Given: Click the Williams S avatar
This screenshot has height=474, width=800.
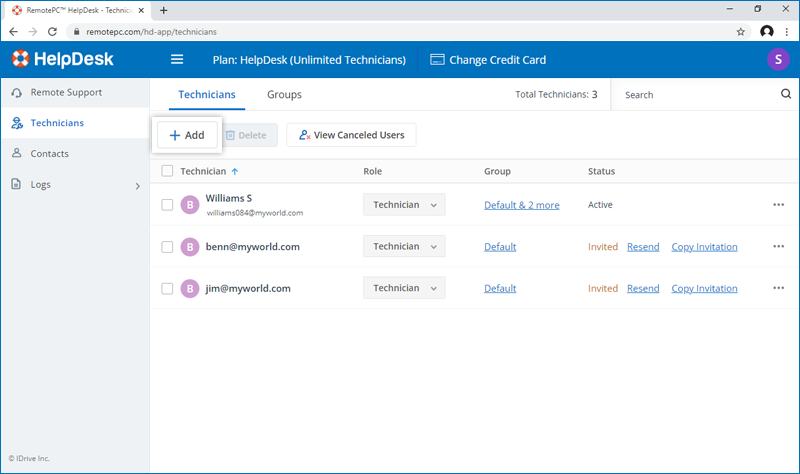Looking at the screenshot, I should point(190,205).
